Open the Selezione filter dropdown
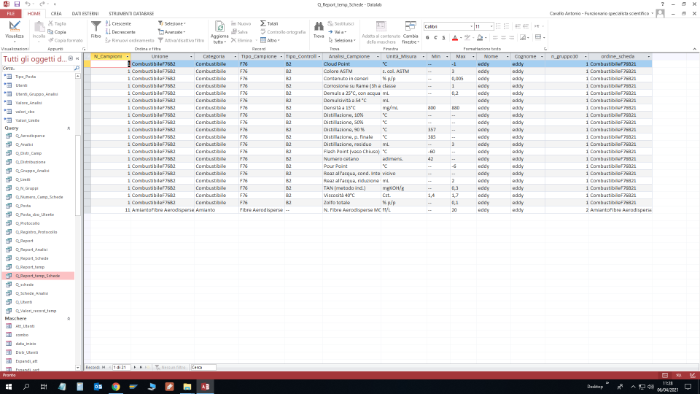 click(x=171, y=24)
